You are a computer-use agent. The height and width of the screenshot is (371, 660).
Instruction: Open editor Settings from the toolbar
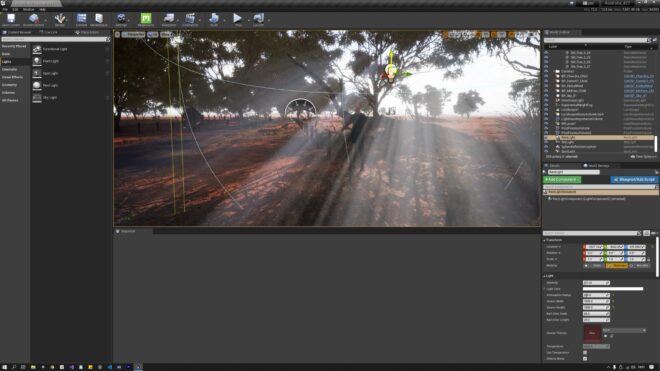pyautogui.click(x=121, y=19)
